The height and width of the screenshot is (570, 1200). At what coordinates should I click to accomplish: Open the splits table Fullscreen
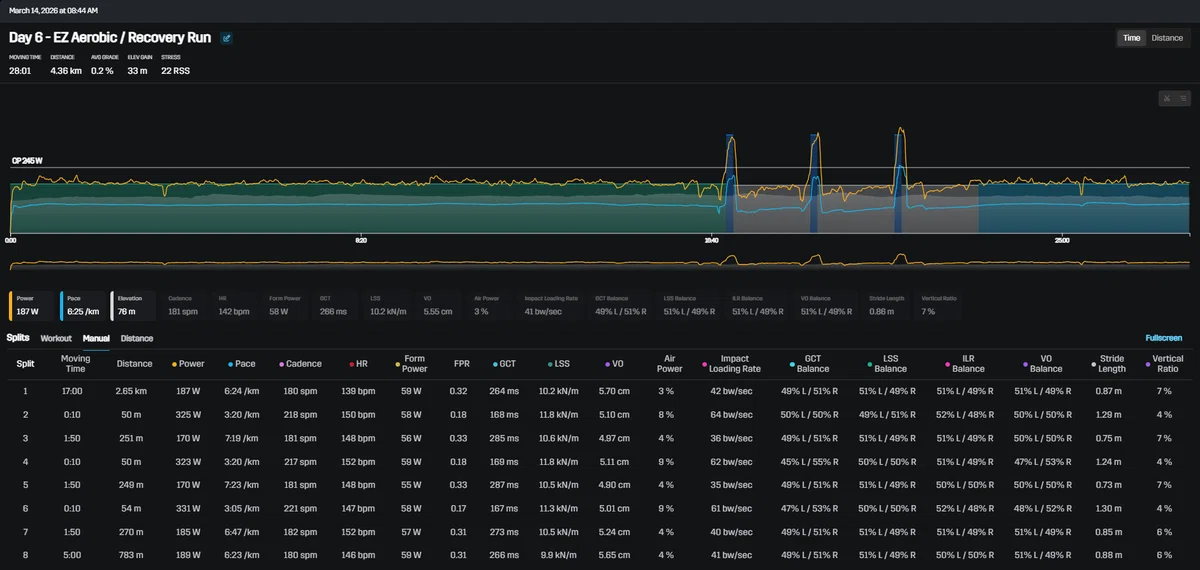(x=1166, y=339)
